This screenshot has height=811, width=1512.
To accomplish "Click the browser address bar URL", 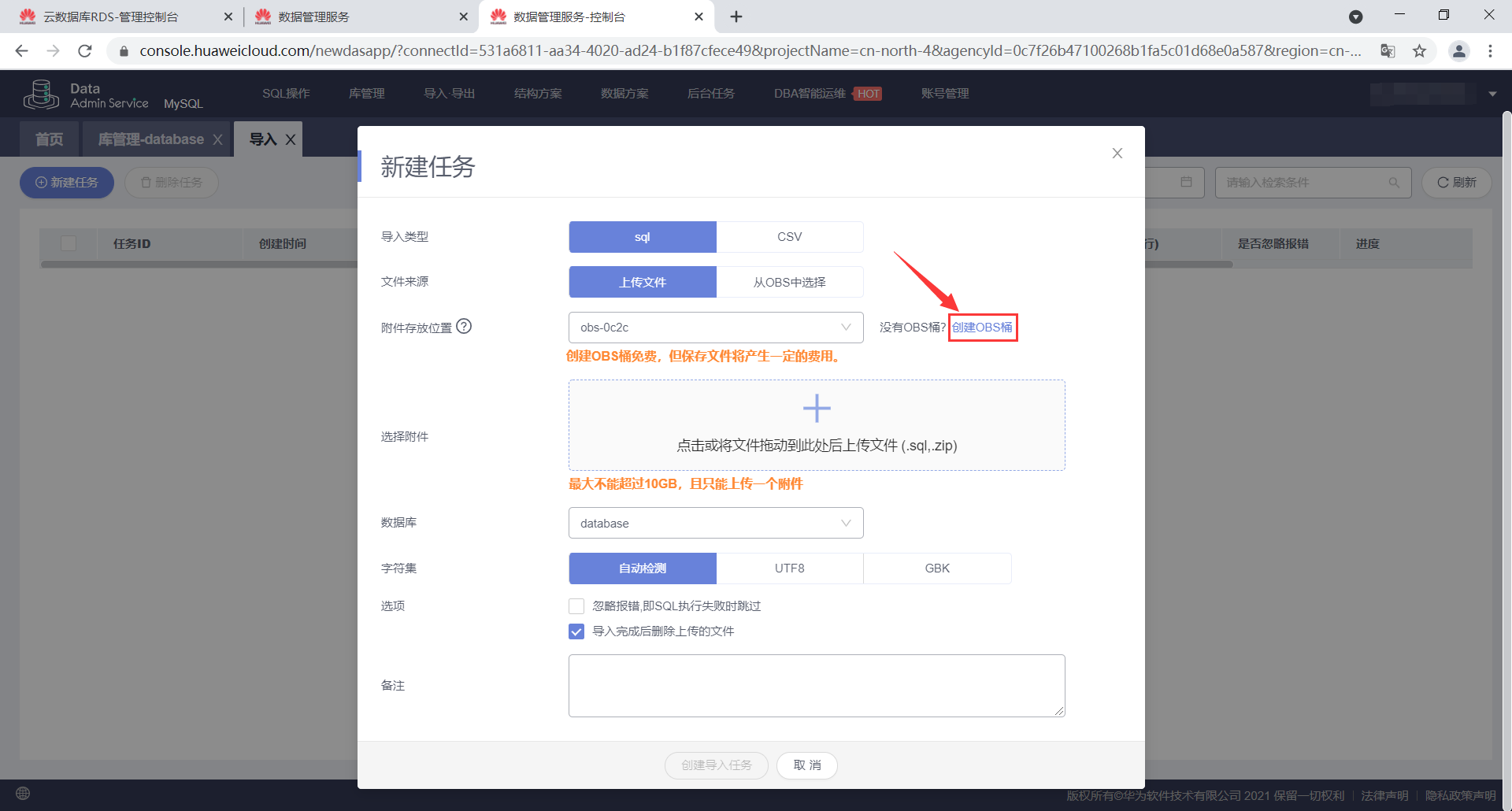I will coord(750,51).
